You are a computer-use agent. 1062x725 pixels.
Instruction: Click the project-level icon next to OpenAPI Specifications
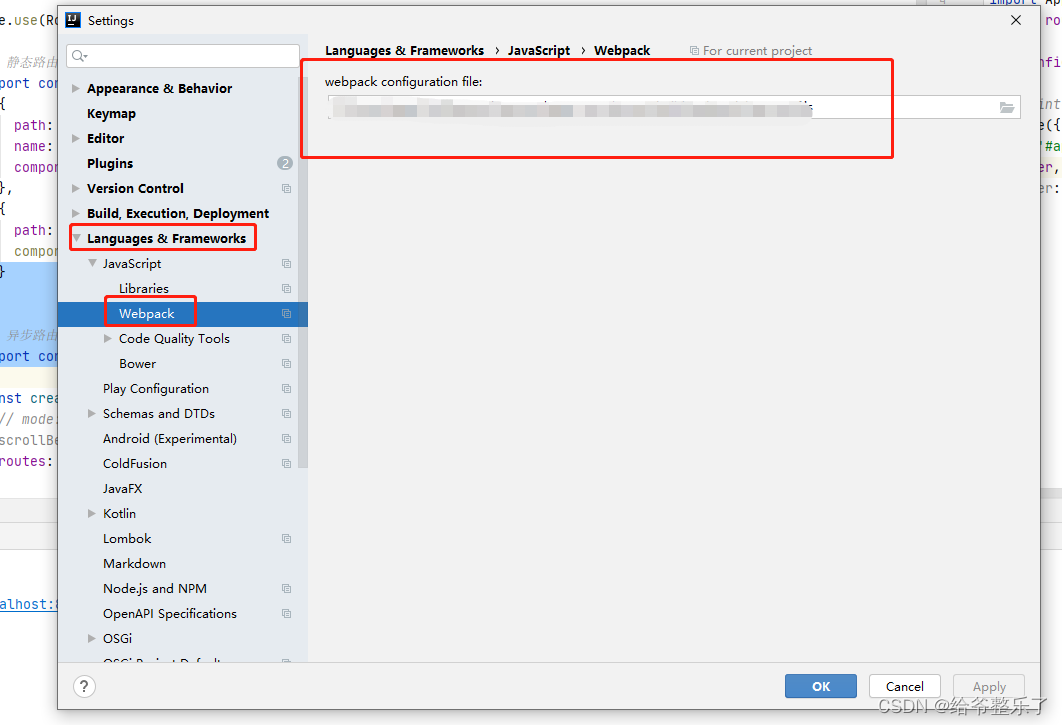pos(286,614)
